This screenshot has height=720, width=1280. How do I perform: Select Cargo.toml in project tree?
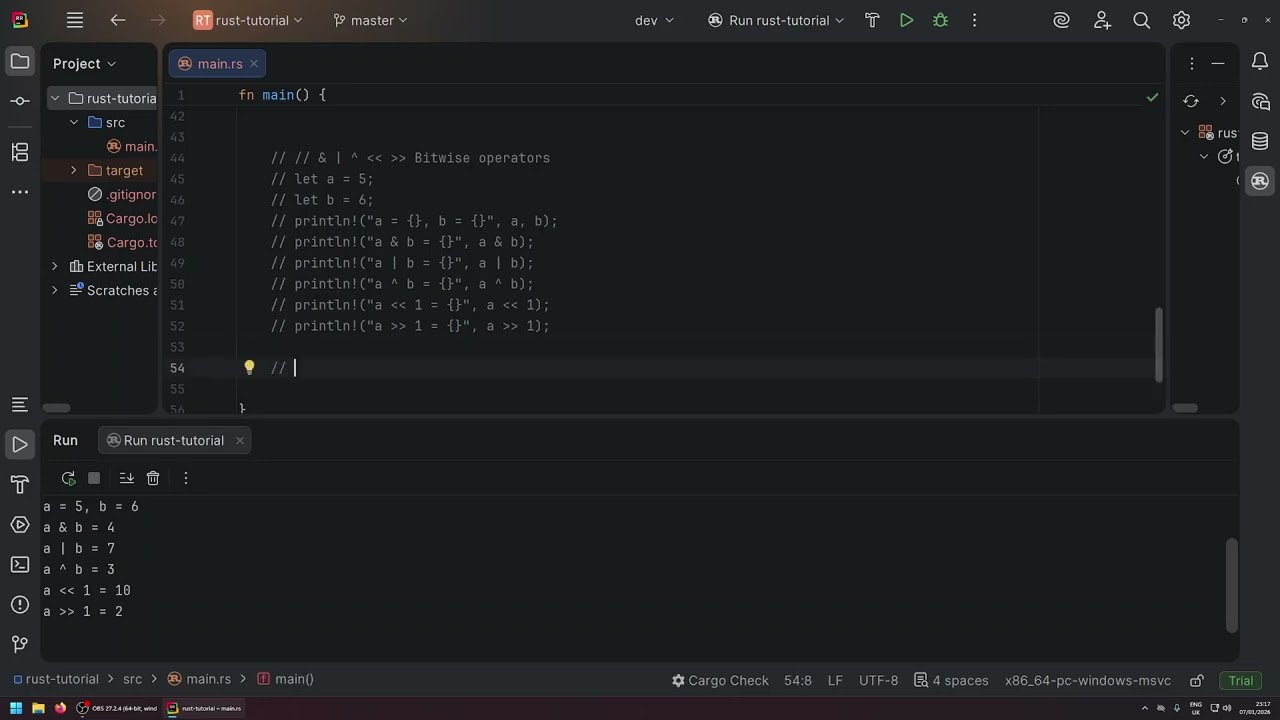pos(124,242)
